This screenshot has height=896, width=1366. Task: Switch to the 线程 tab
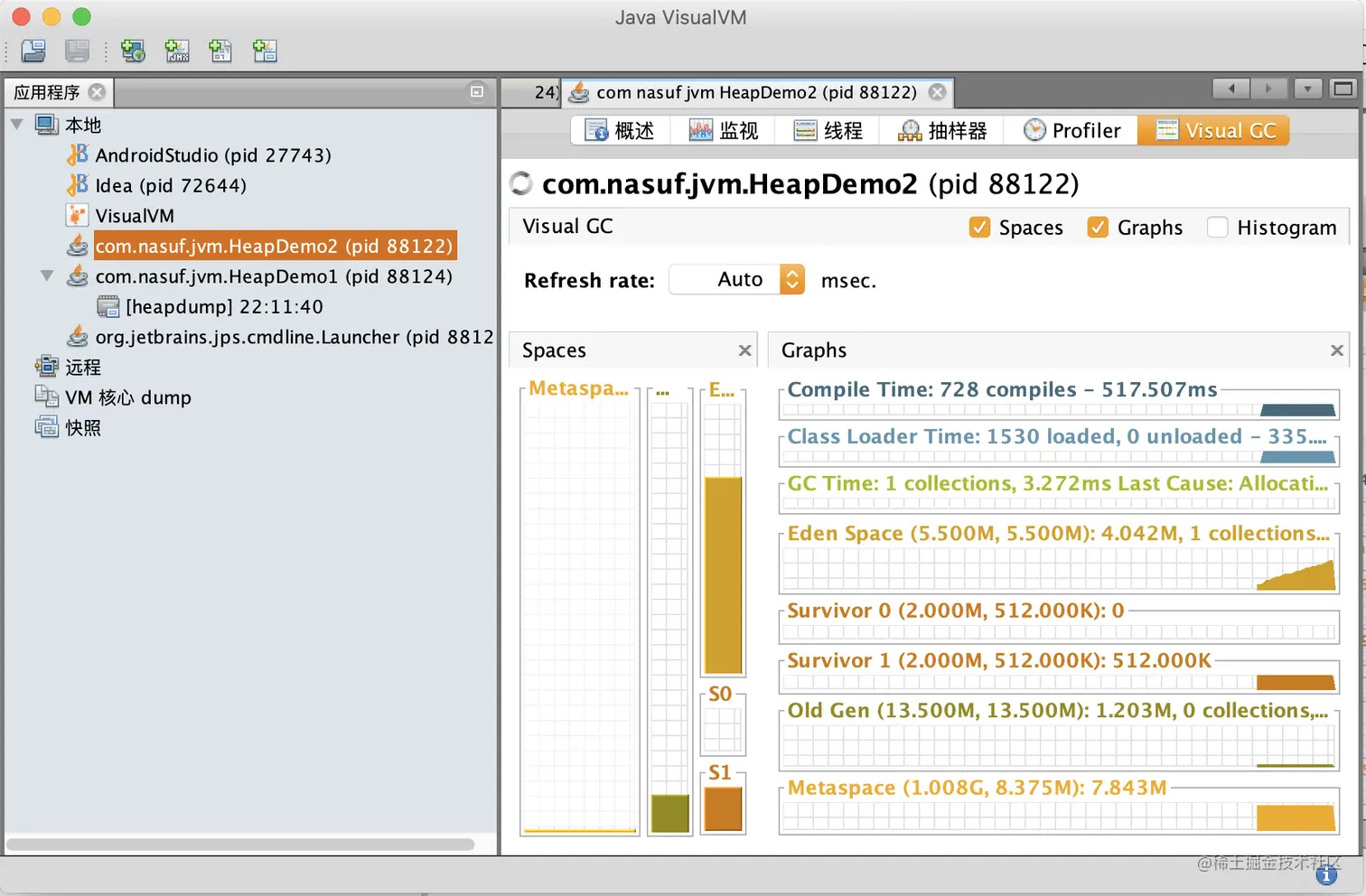point(828,131)
